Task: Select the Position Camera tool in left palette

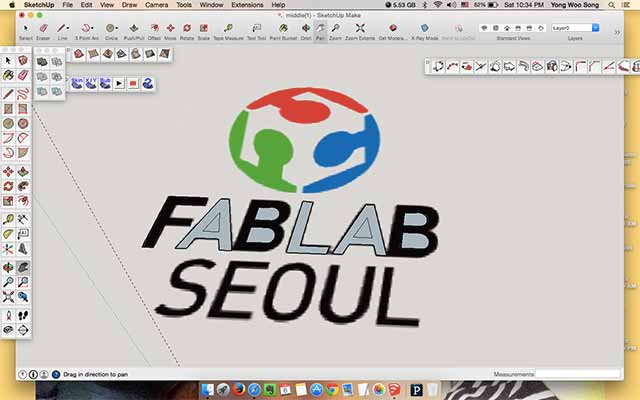Action: pos(8,315)
